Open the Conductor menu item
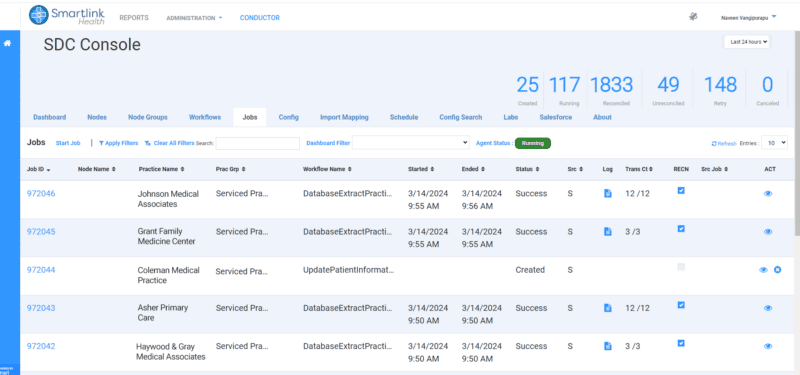This screenshot has width=800, height=375. pos(260,18)
